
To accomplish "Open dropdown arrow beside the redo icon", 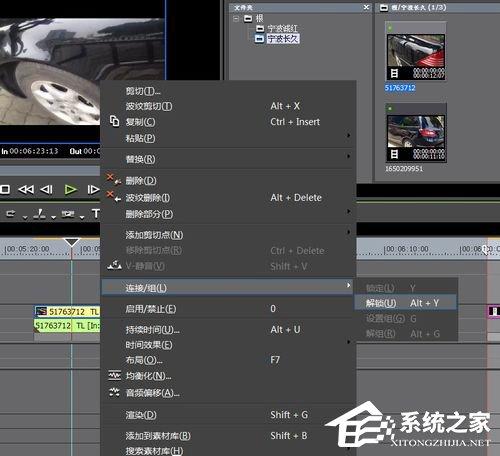I will click(25, 218).
